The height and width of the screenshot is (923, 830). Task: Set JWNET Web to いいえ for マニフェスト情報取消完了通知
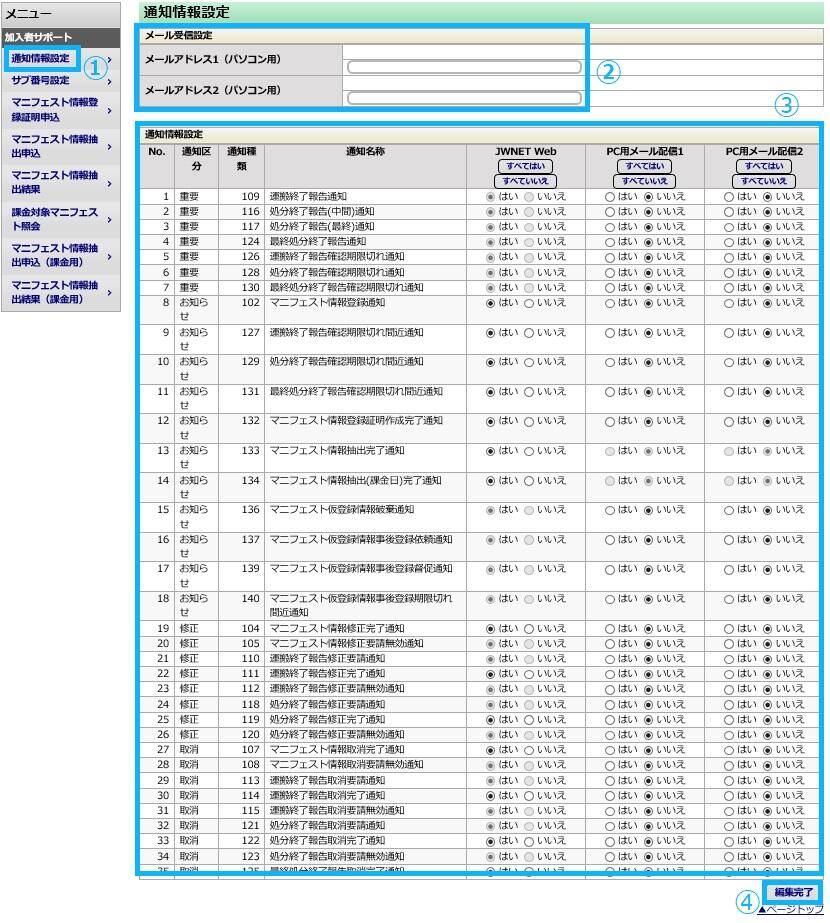(529, 751)
